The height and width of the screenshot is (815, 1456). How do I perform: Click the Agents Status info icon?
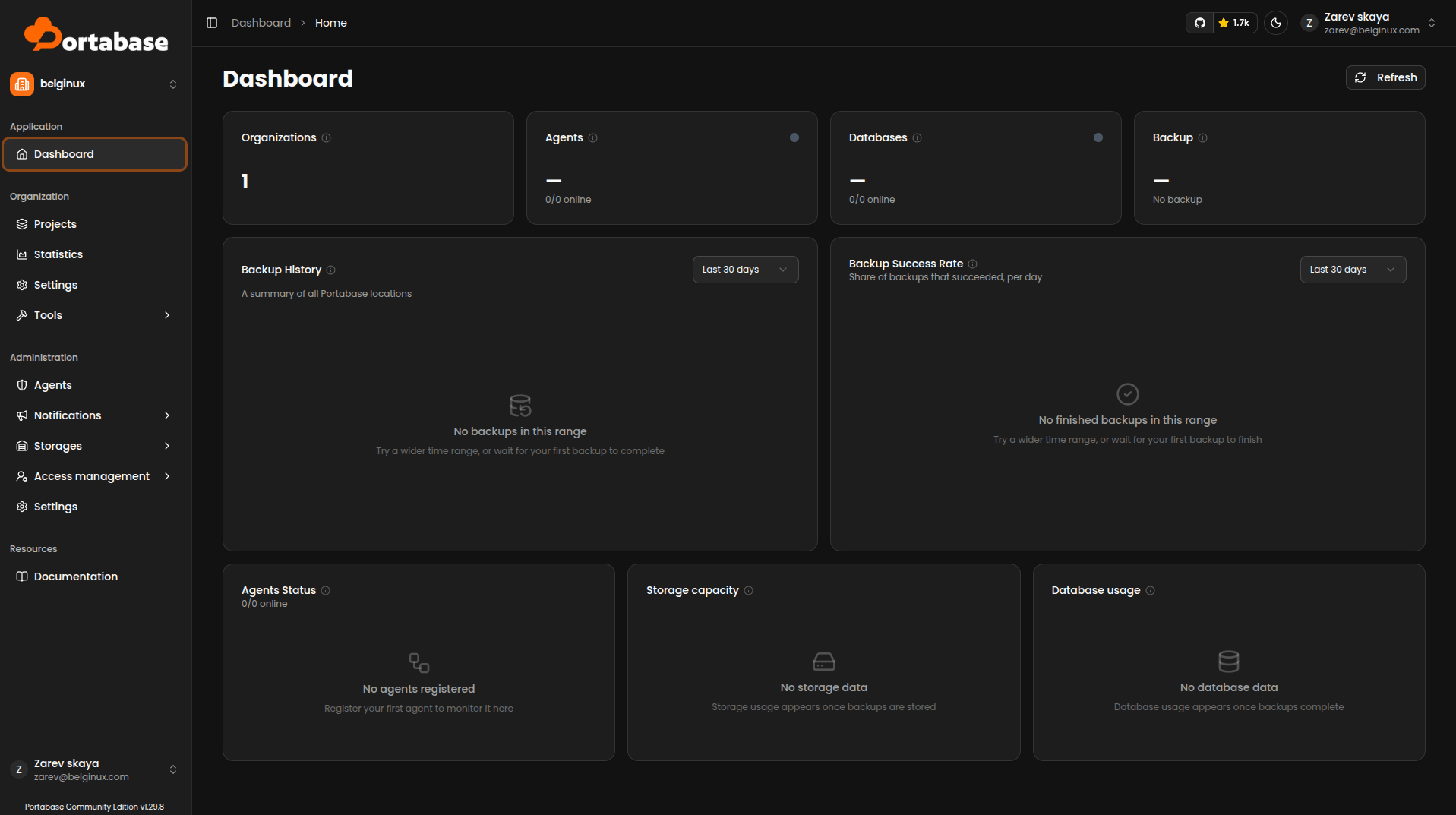(326, 590)
